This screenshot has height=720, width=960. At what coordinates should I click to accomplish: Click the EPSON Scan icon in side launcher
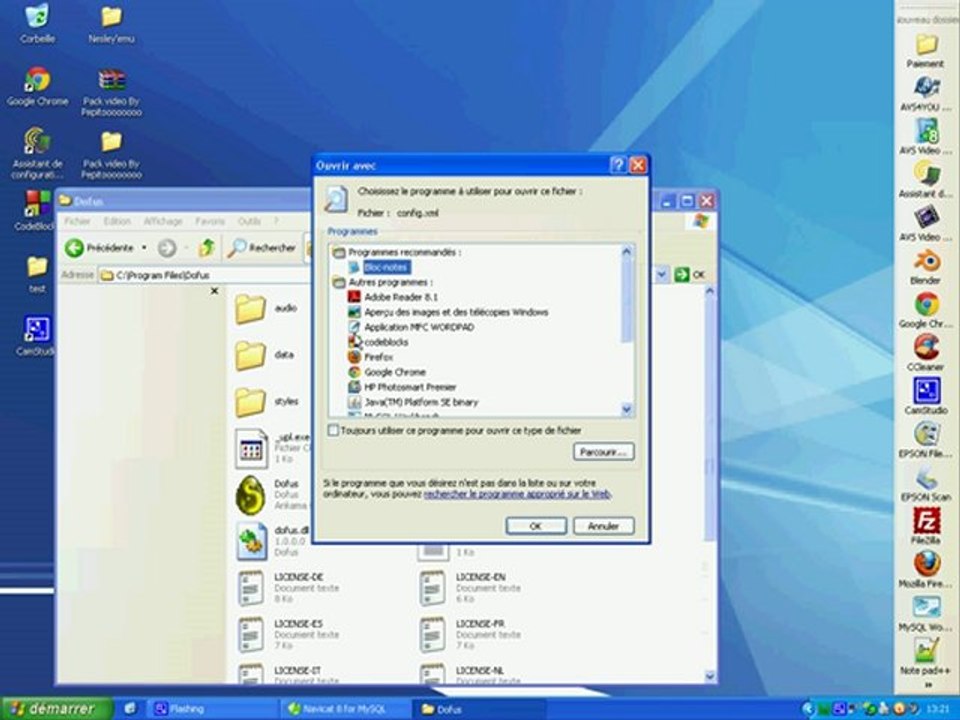926,482
